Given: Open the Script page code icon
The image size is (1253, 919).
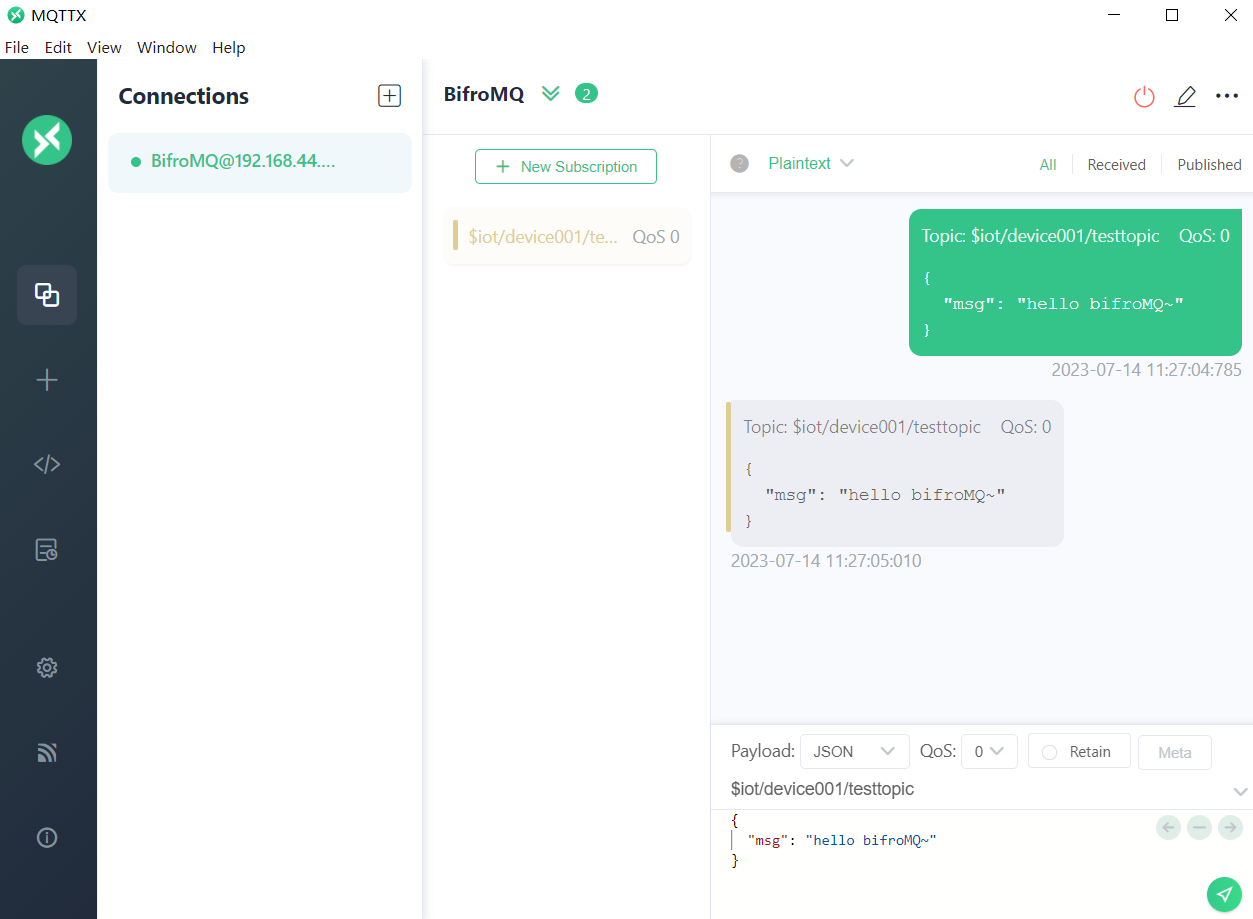Looking at the screenshot, I should point(47,464).
